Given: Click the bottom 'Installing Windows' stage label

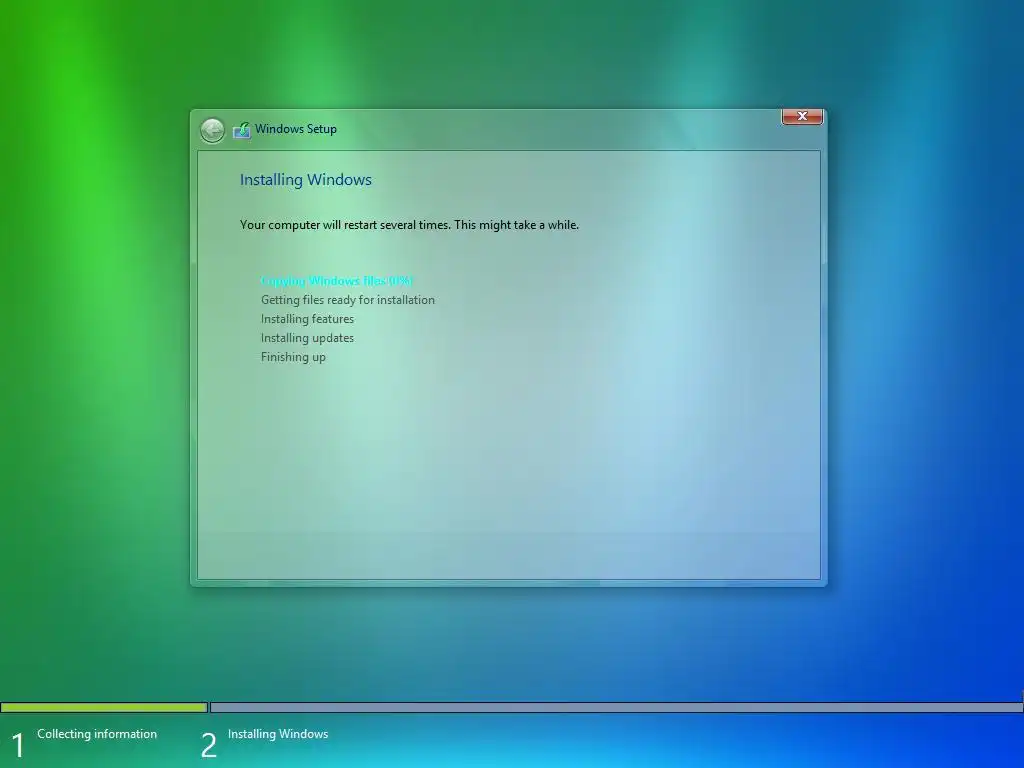Looking at the screenshot, I should pyautogui.click(x=278, y=734).
